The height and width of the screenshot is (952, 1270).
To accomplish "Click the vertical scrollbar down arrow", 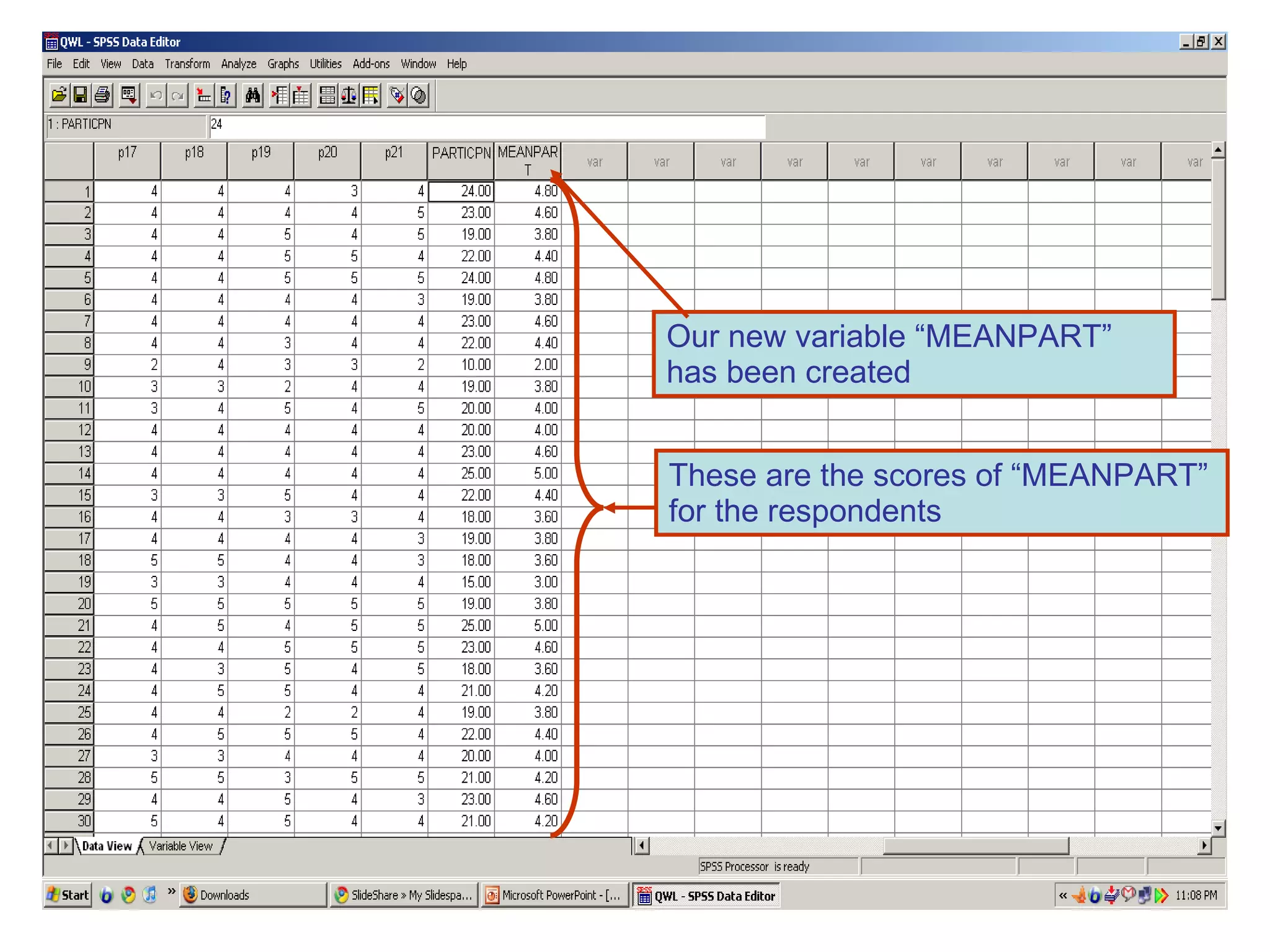I will pyautogui.click(x=1218, y=827).
